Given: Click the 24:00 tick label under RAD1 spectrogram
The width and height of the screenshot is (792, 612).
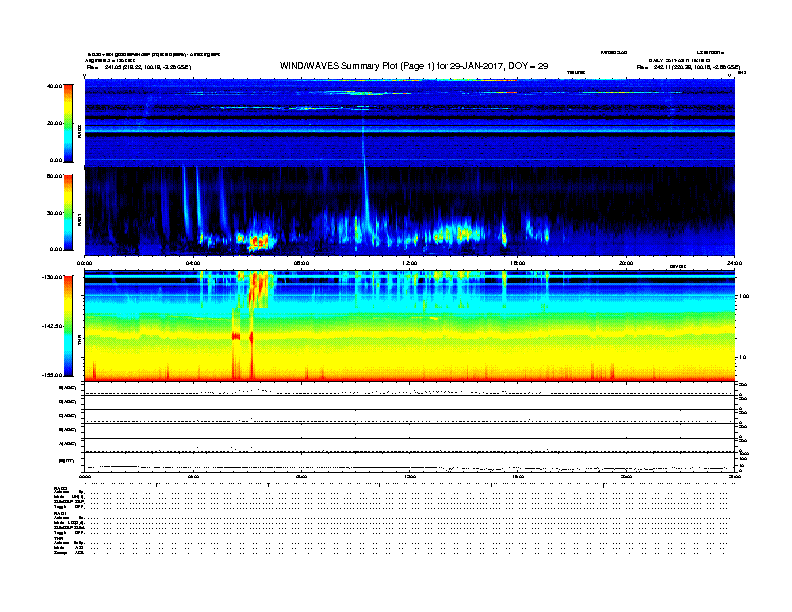Looking at the screenshot, I should click(x=734, y=263).
